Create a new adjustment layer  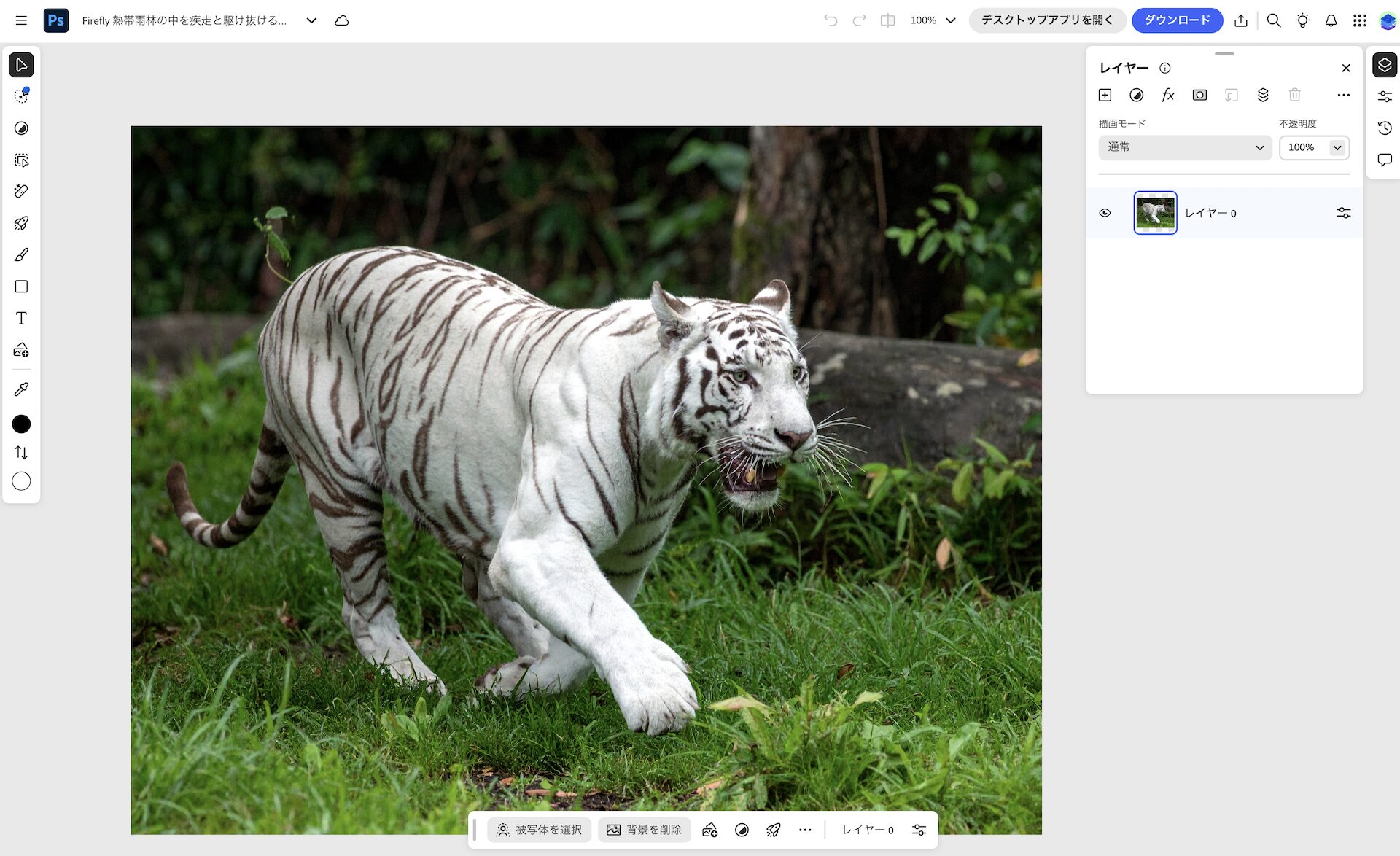pyautogui.click(x=1137, y=95)
